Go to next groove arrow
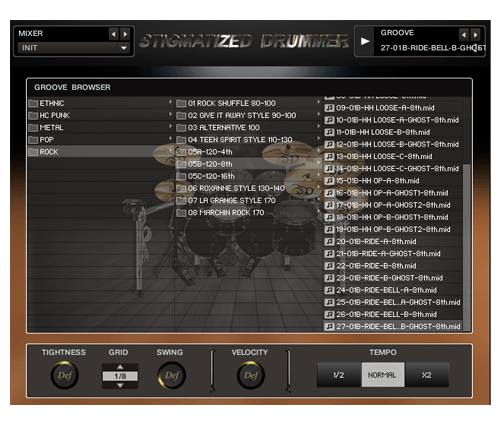 [x=475, y=34]
